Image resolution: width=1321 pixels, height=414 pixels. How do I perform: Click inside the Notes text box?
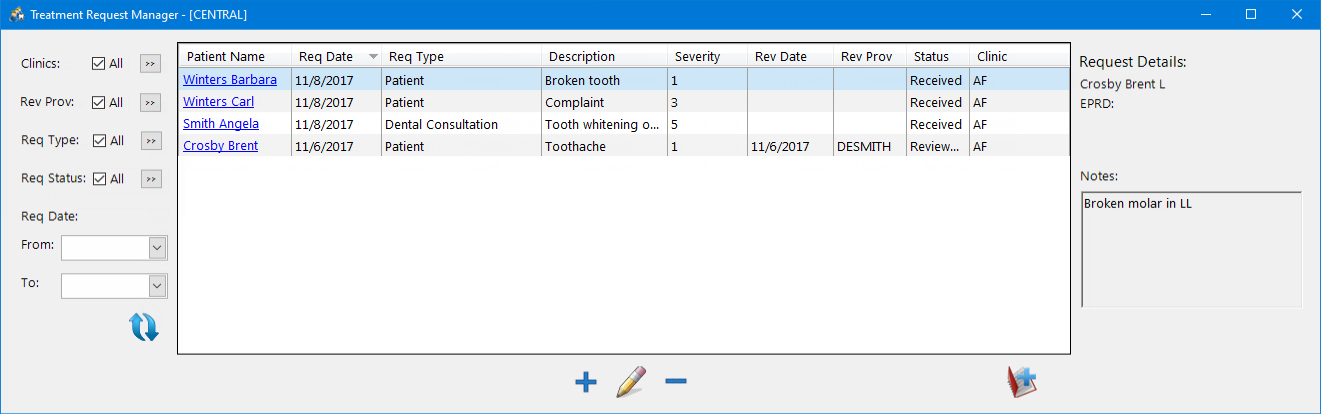pyautogui.click(x=1190, y=250)
